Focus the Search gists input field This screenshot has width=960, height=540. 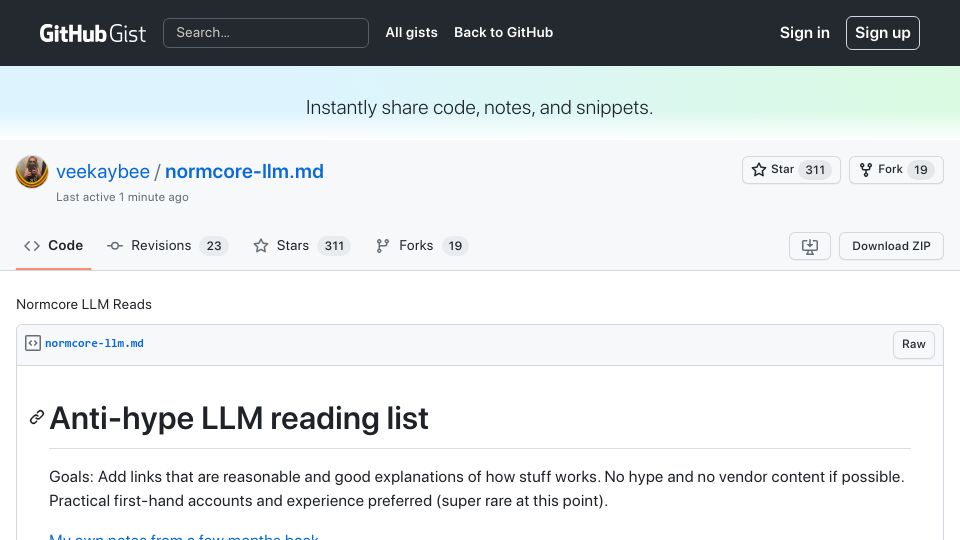266,32
